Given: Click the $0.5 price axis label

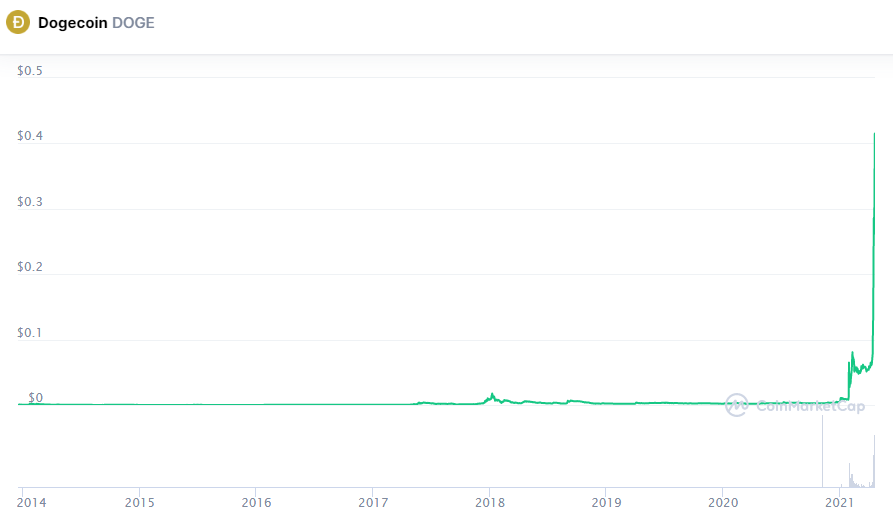Looking at the screenshot, I should [x=31, y=71].
